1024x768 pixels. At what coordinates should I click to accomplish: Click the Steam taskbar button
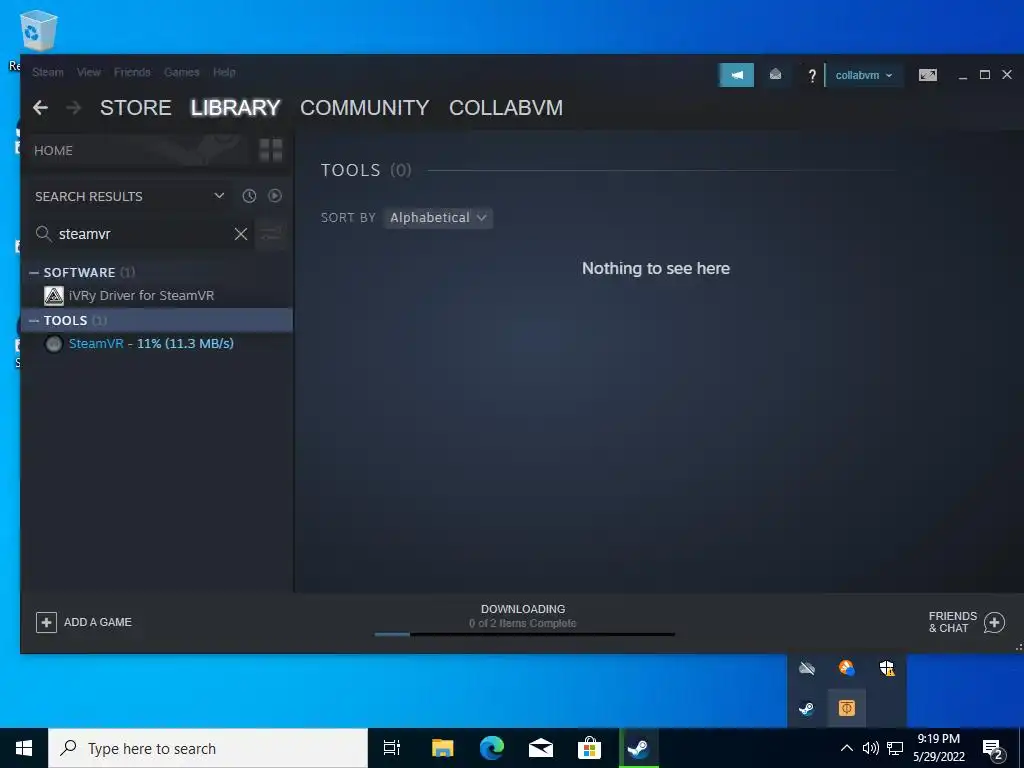[x=639, y=748]
